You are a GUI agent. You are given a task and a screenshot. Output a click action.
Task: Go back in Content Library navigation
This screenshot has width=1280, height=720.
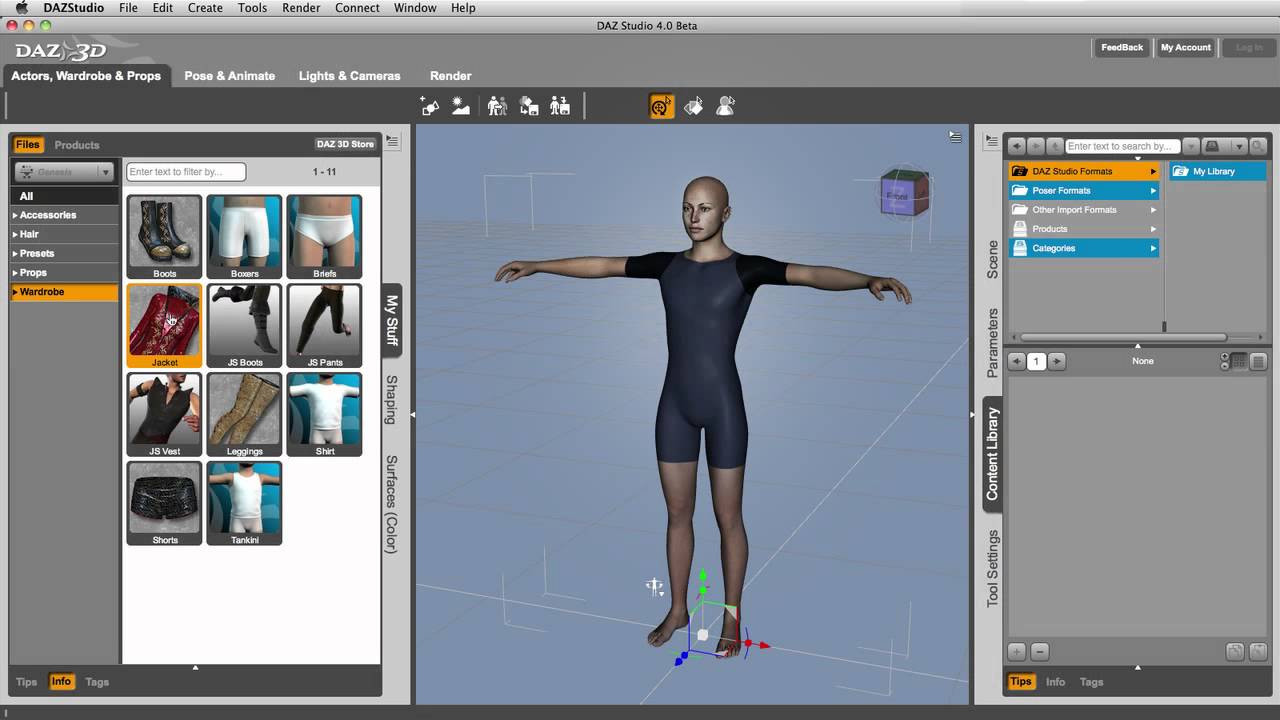1017,146
